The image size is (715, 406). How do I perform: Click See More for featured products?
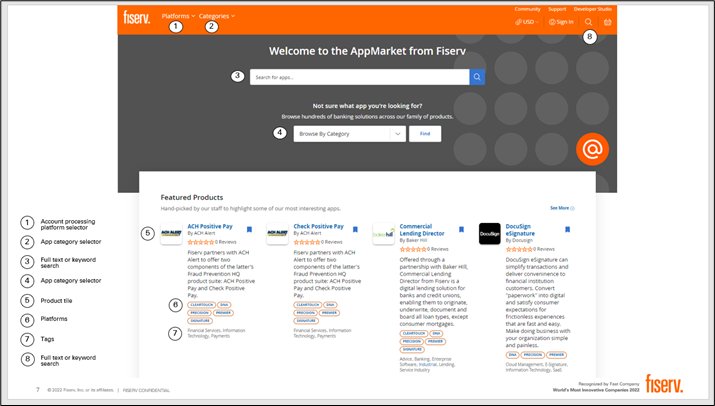coord(562,208)
